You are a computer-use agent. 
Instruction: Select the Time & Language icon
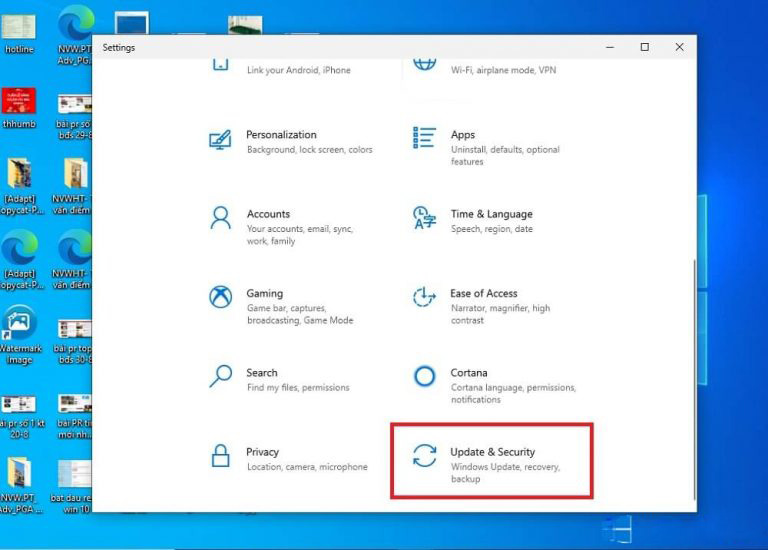tap(424, 217)
